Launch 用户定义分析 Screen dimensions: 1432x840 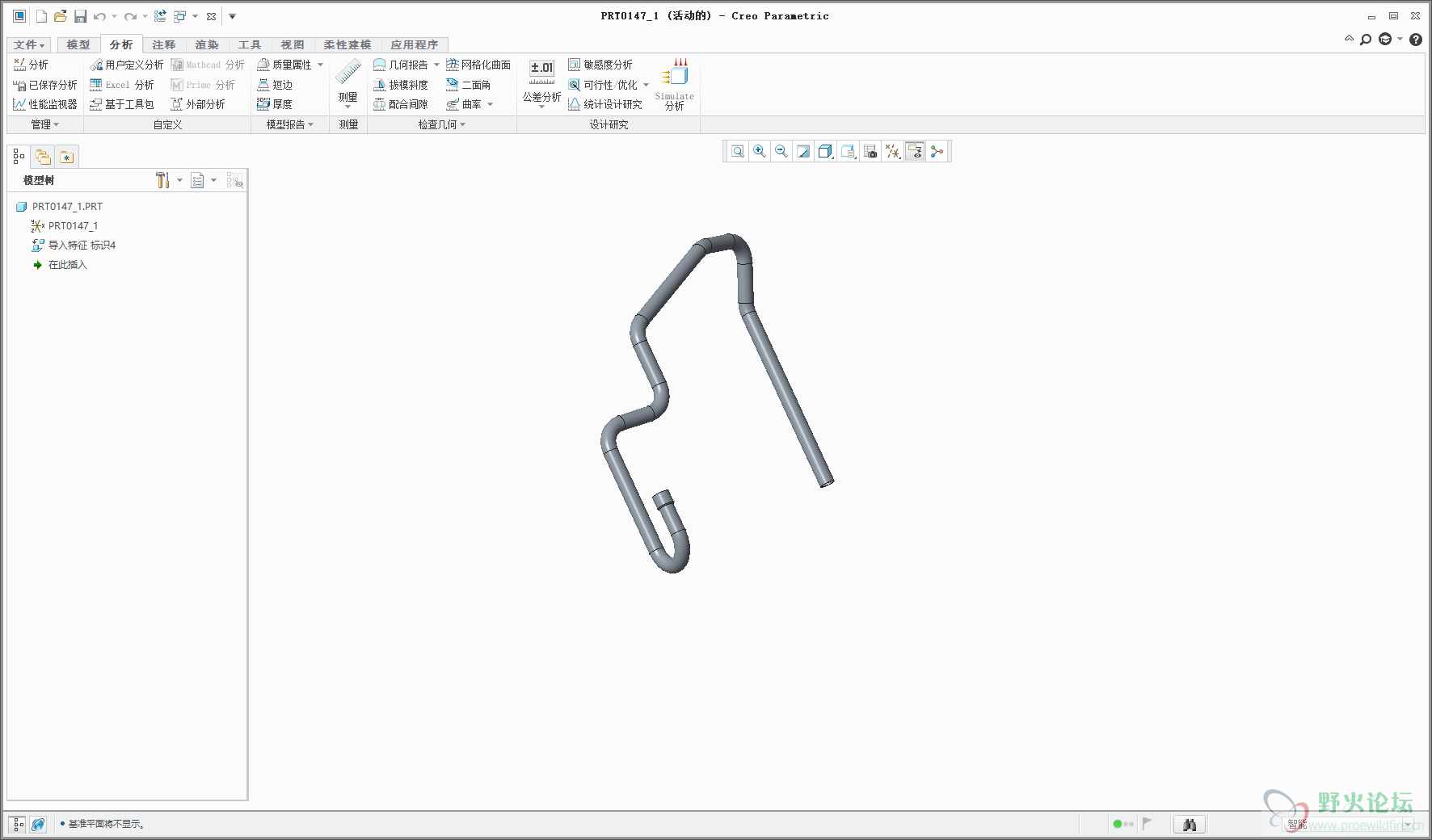pos(127,65)
